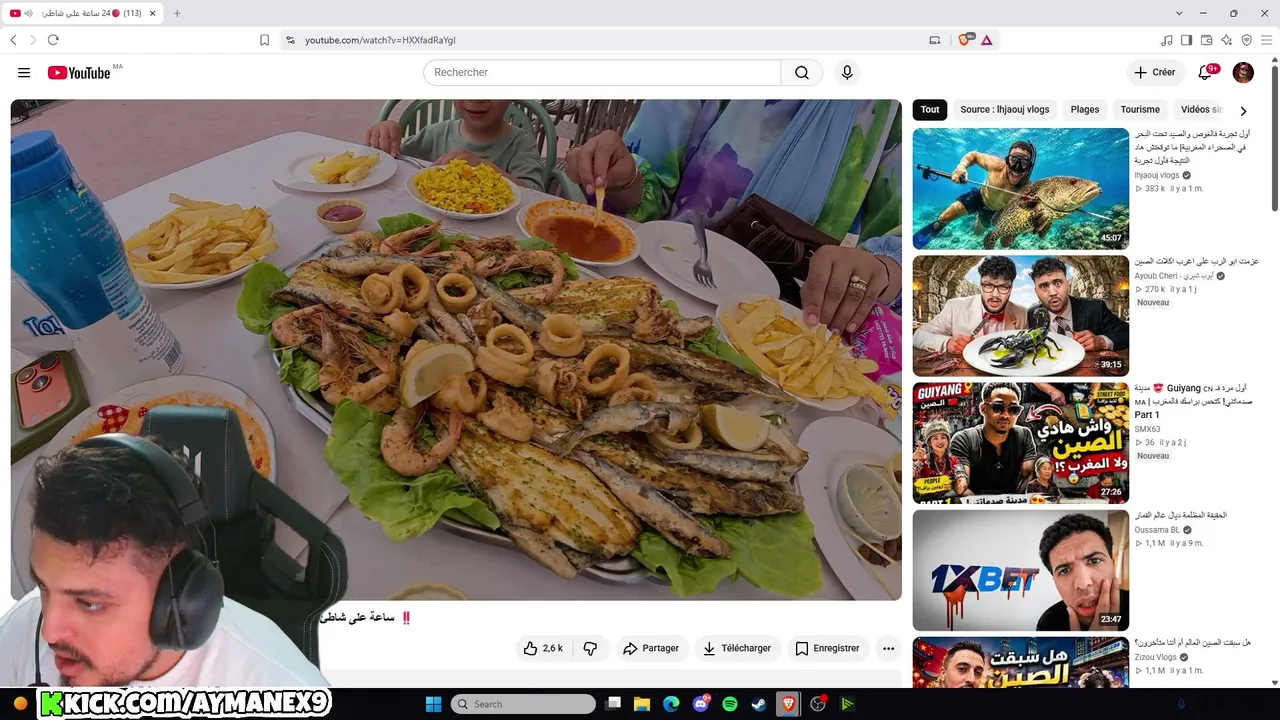This screenshot has height=720, width=1280.
Task: Click the "Télécharger" download button
Action: click(x=737, y=648)
